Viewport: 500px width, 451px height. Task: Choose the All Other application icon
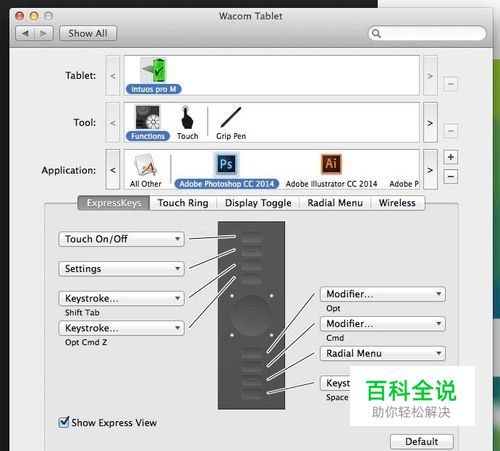coord(145,166)
